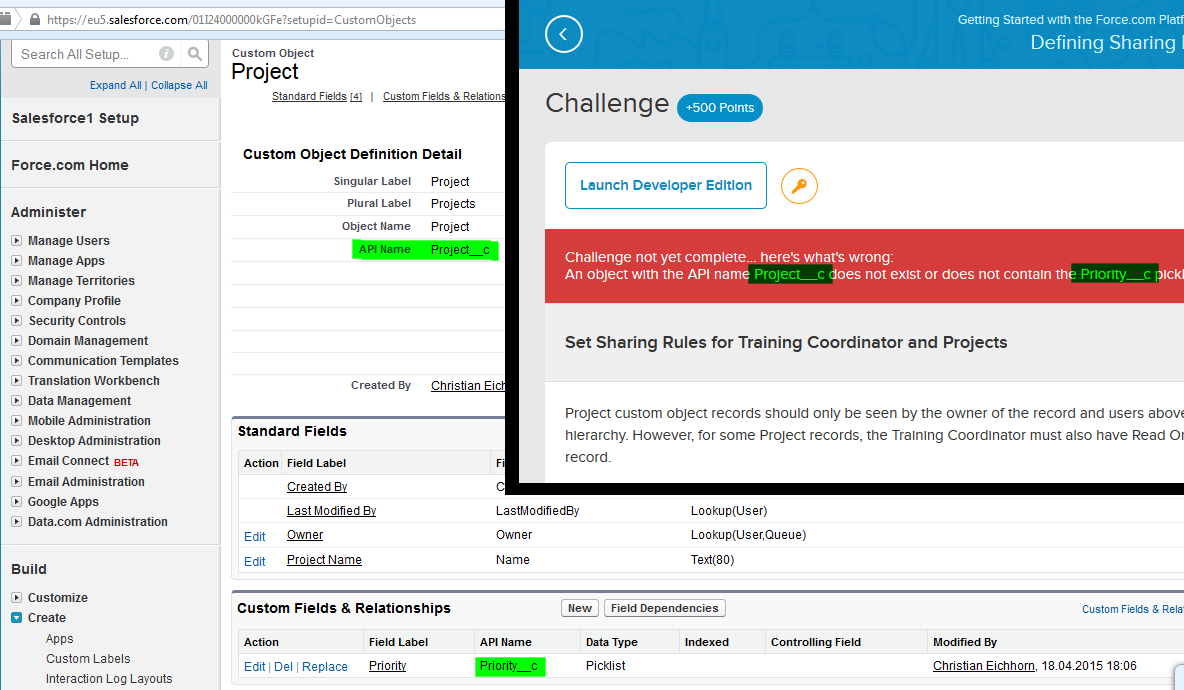The height and width of the screenshot is (690, 1184).
Task: Expand Desktop Administration arrow
Action: click(17, 441)
